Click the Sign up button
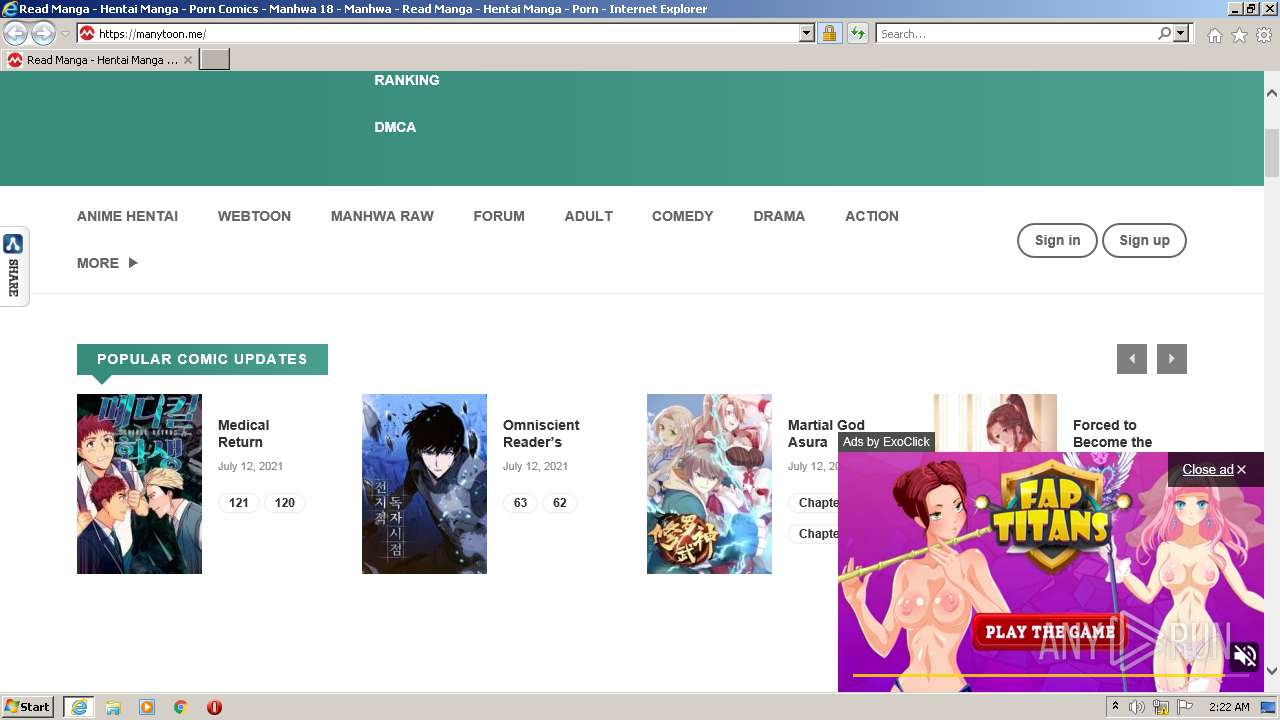Image resolution: width=1280 pixels, height=720 pixels. [1144, 240]
